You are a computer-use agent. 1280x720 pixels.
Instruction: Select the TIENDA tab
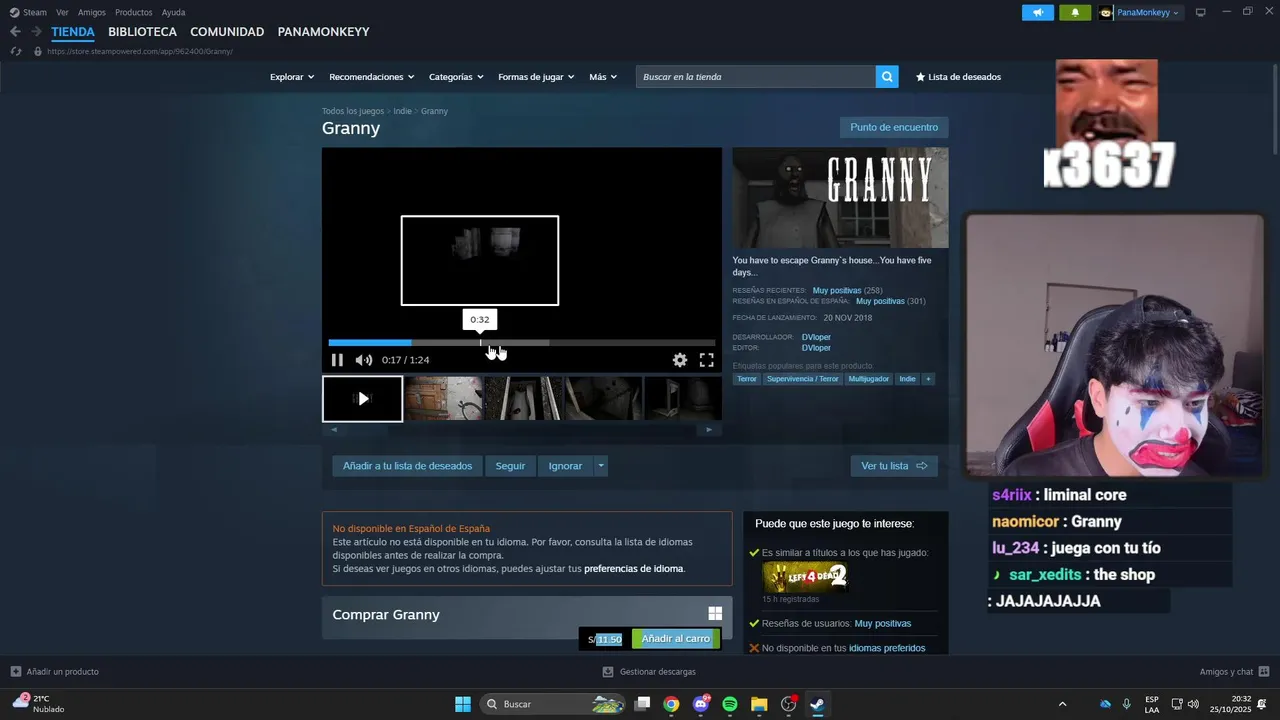point(73,32)
